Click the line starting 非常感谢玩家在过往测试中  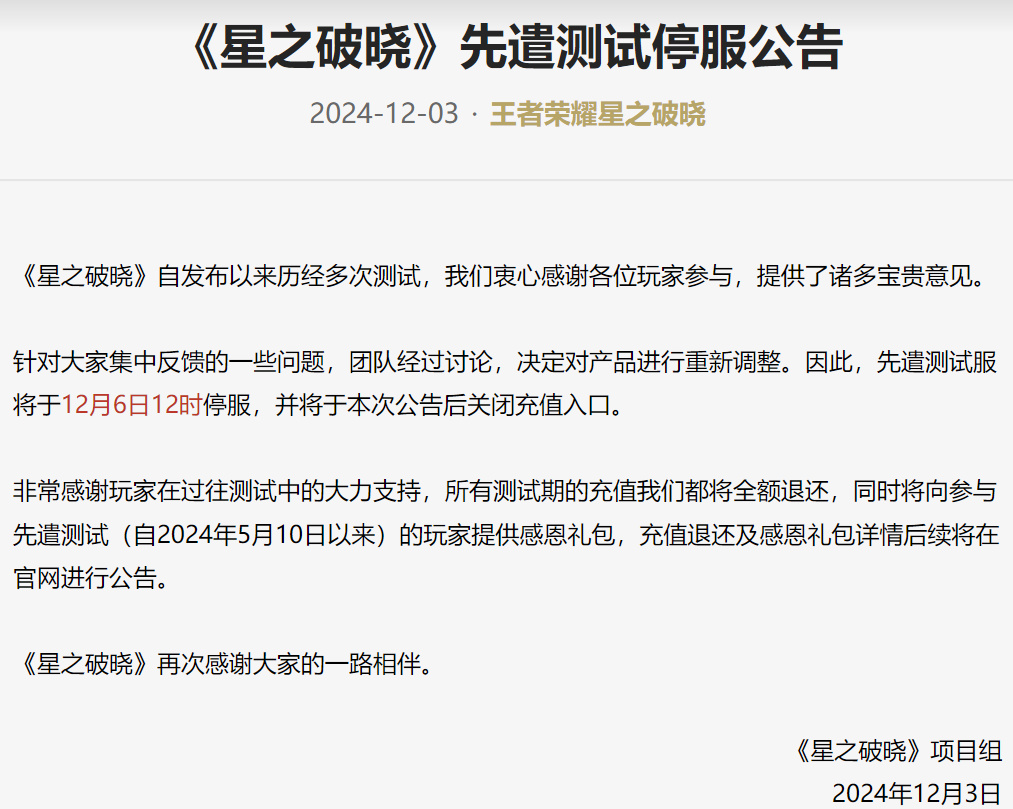click(x=505, y=492)
